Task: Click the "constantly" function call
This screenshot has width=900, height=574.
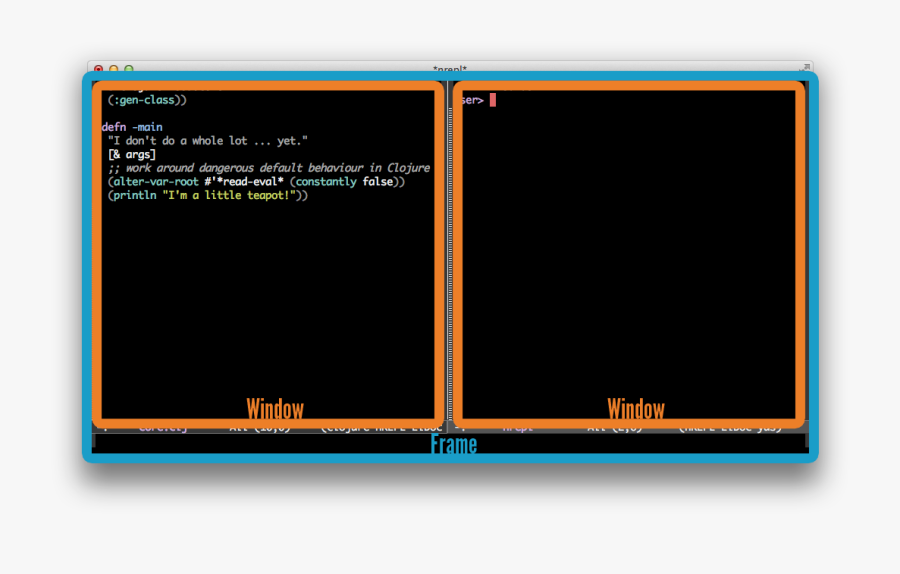Action: pyautogui.click(x=326, y=182)
